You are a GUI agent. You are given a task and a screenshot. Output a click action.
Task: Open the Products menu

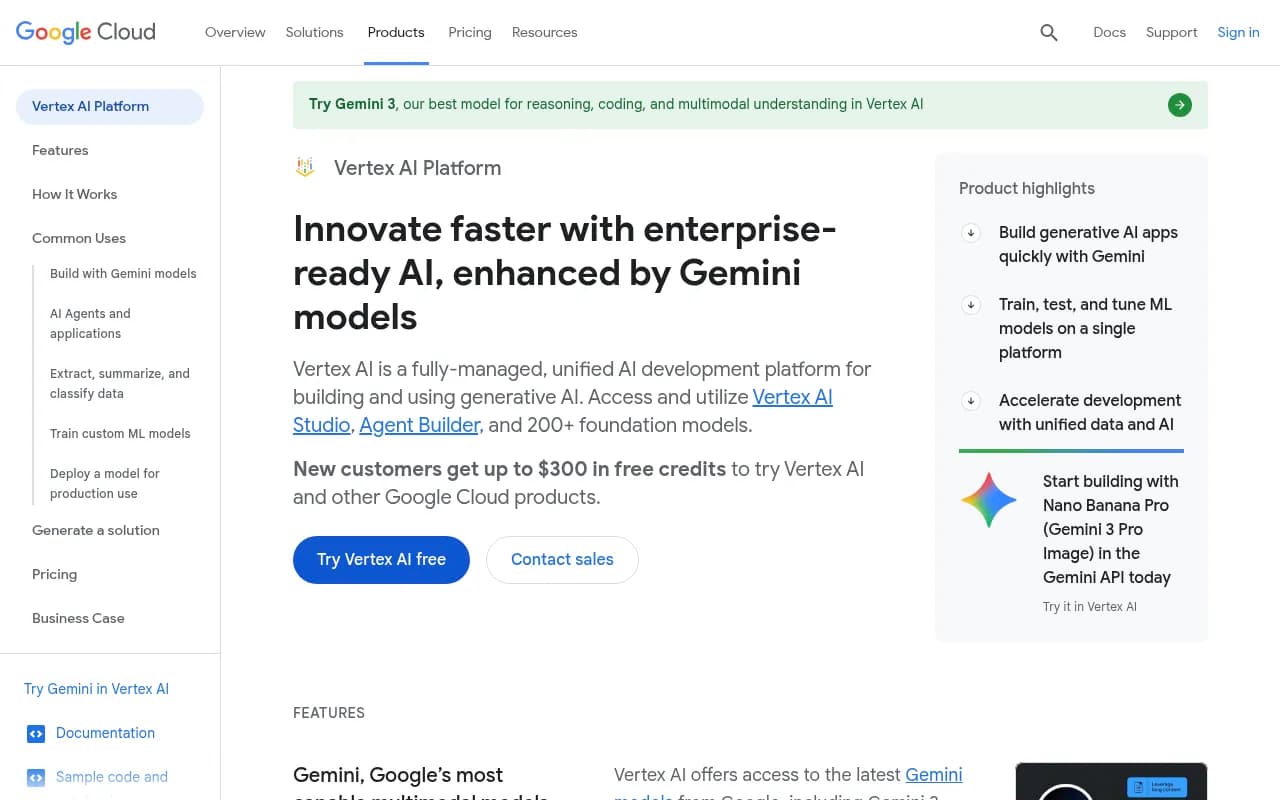point(396,32)
